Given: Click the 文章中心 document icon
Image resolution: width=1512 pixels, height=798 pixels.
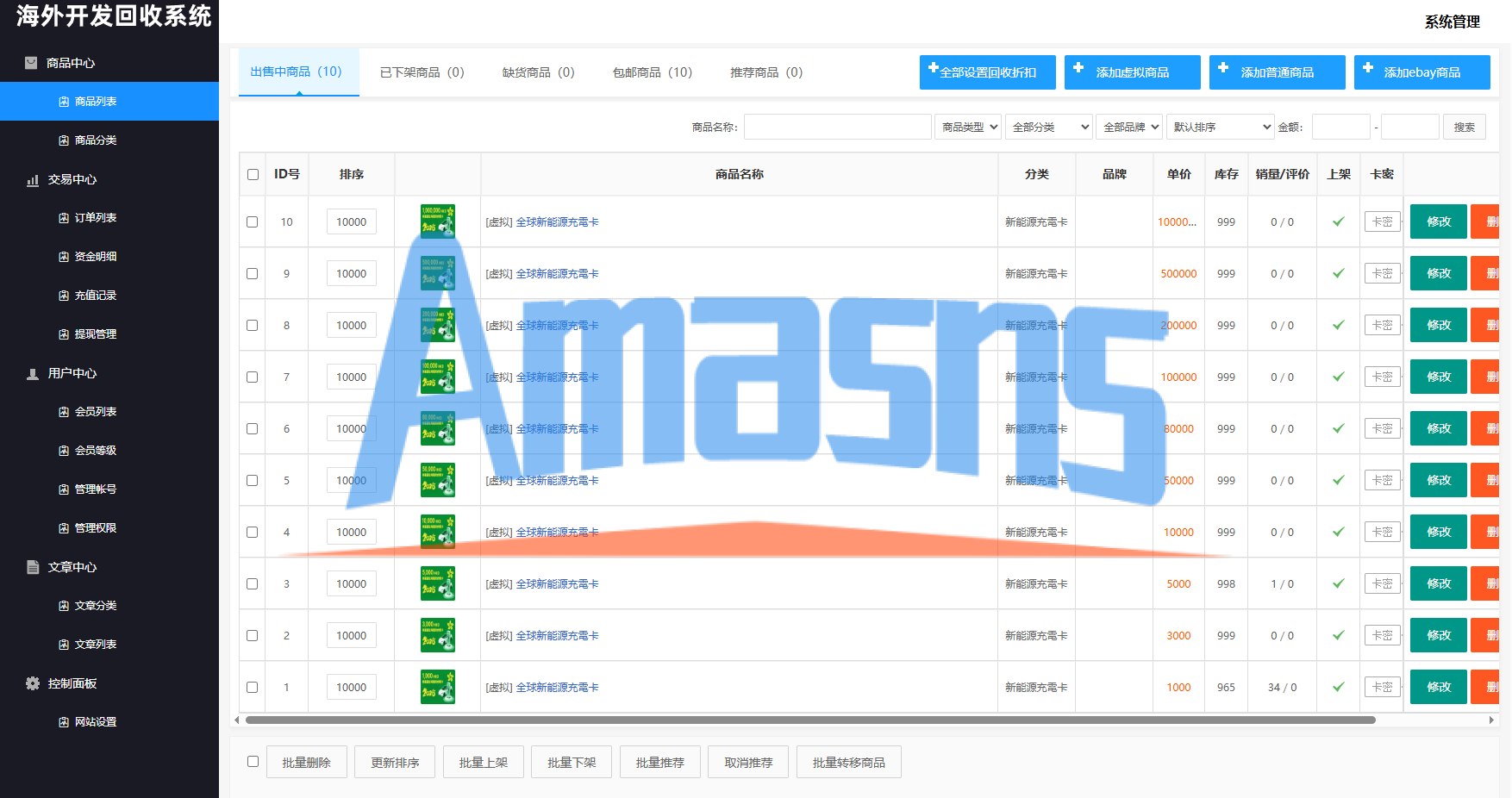Looking at the screenshot, I should (33, 567).
